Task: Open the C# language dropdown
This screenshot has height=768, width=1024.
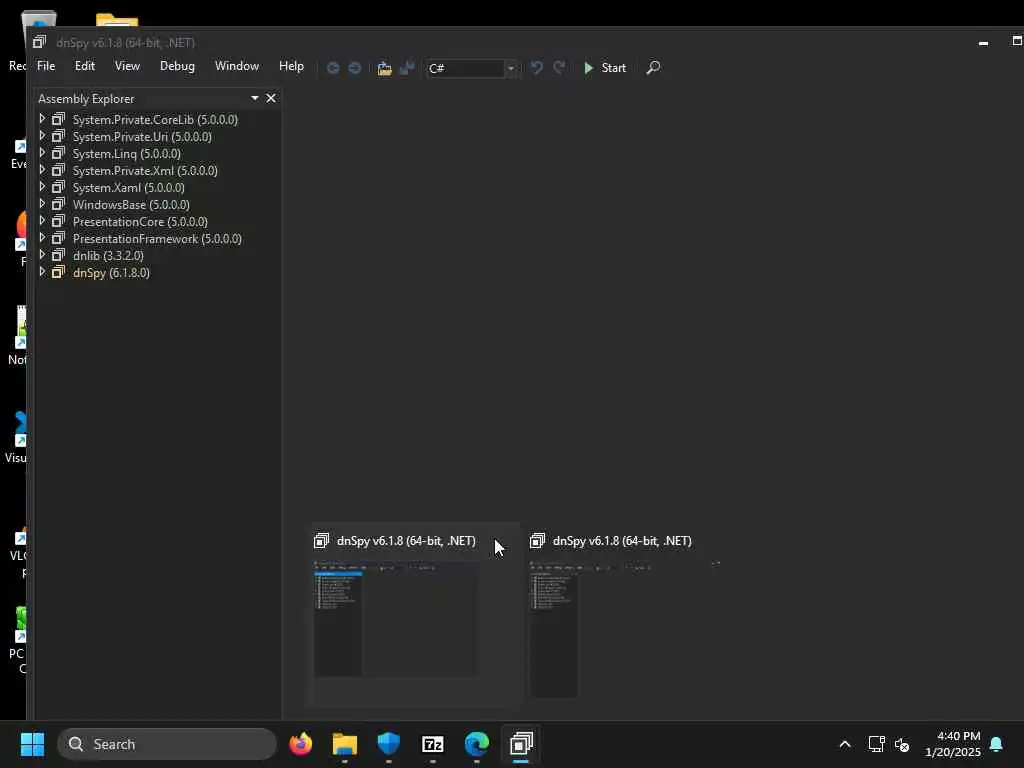Action: tap(511, 68)
